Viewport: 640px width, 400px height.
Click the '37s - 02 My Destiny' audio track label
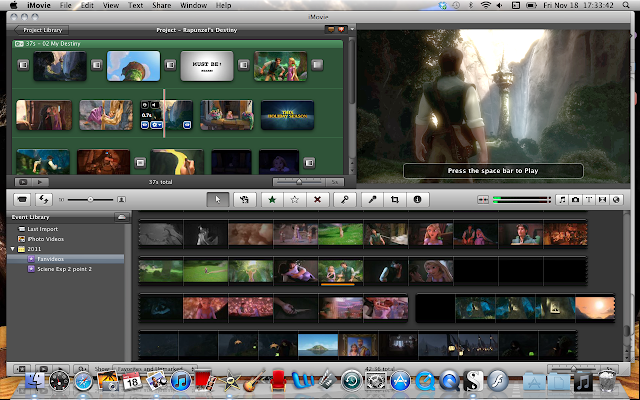point(53,44)
